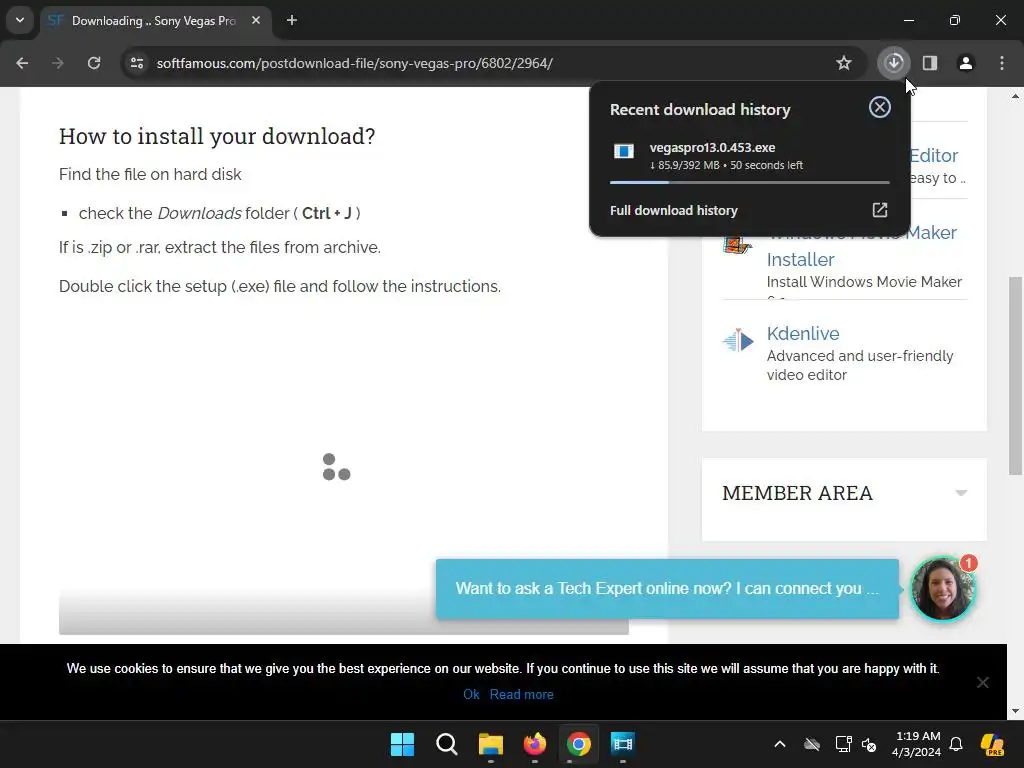Click the vegaspro13.0.453.exe file icon
Viewport: 1024px width, 768px height.
pos(624,152)
